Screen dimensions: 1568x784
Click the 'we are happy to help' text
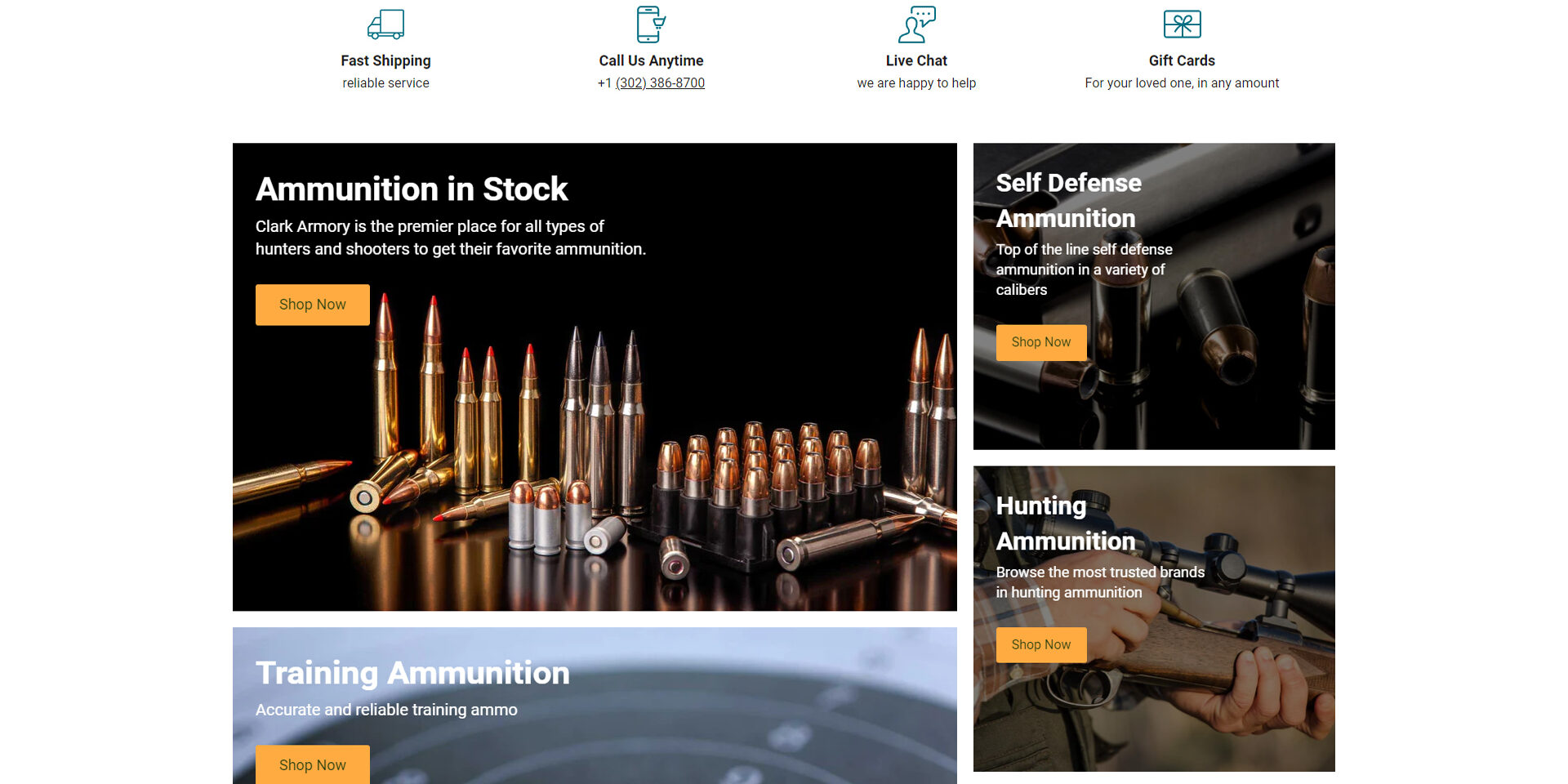916,83
